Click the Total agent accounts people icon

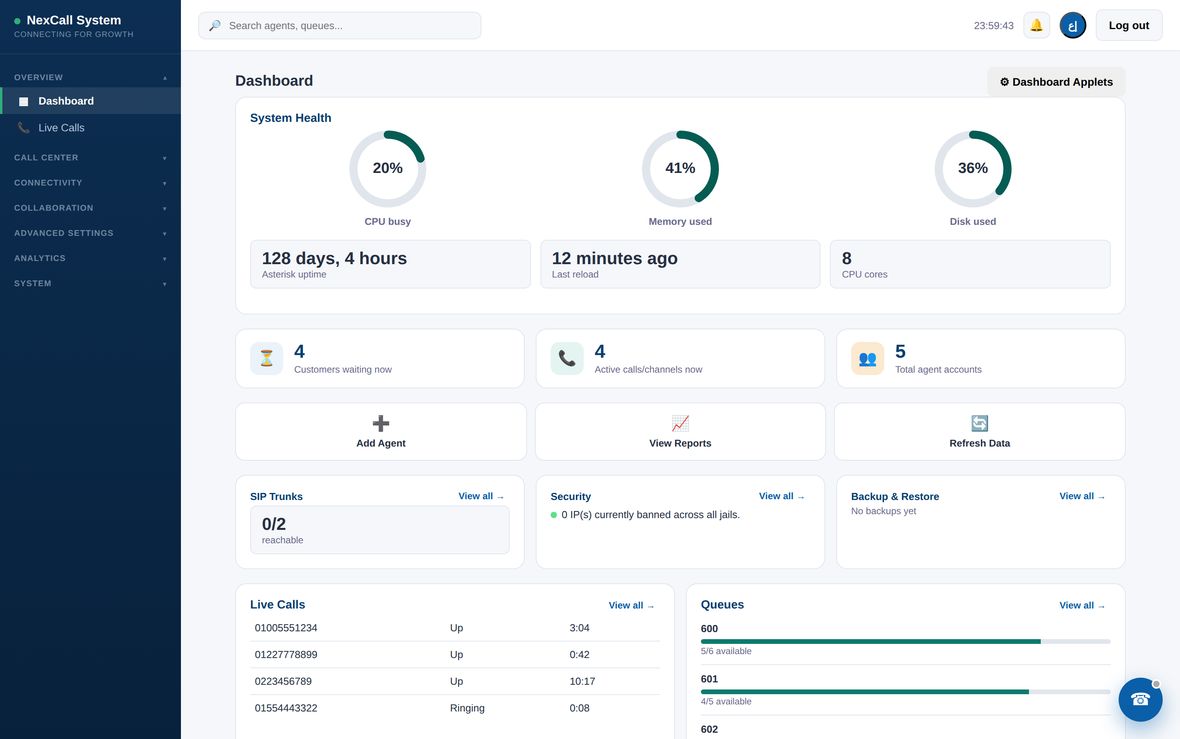point(867,358)
